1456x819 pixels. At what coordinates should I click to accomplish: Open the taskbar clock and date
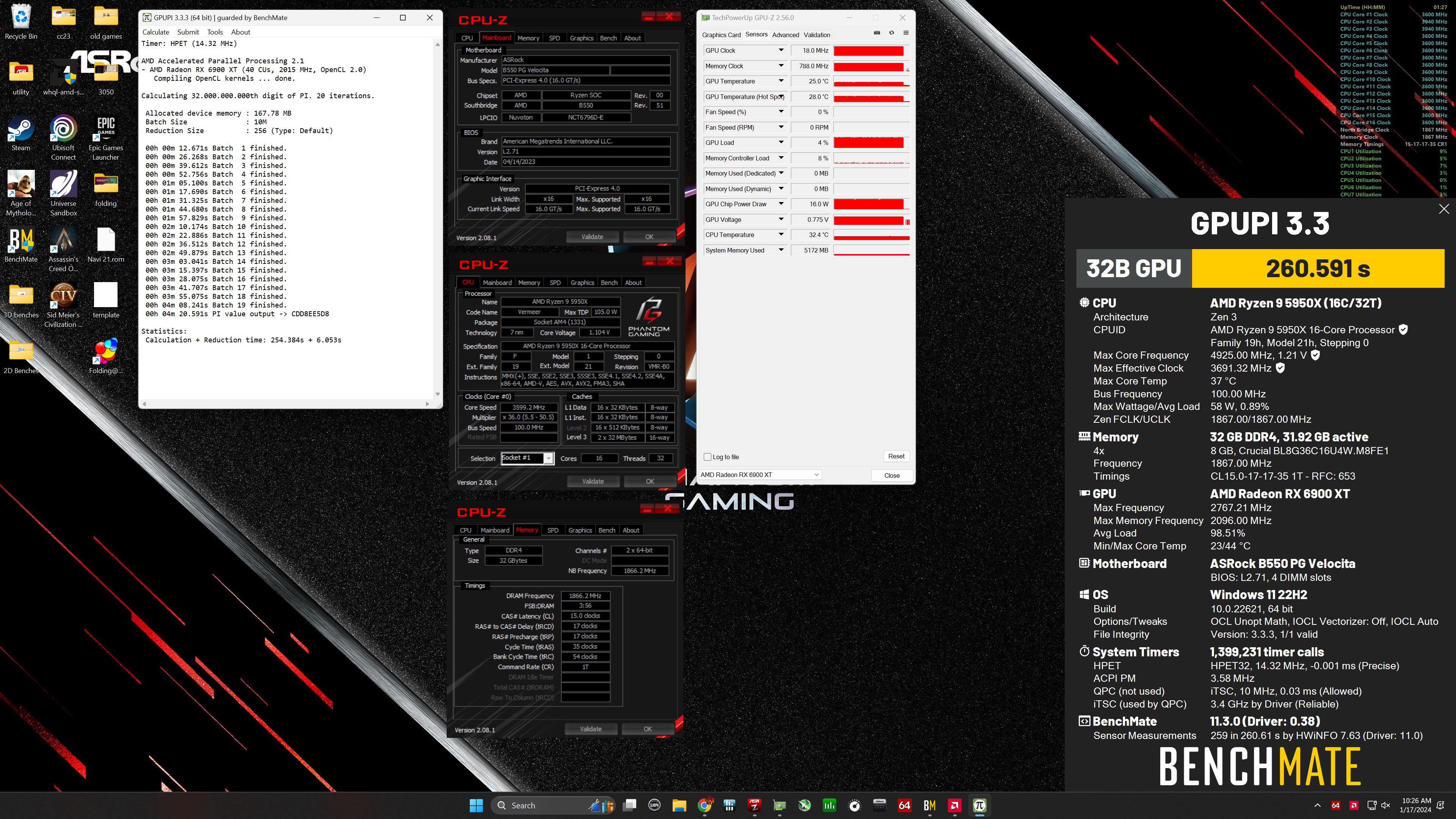[1416, 805]
